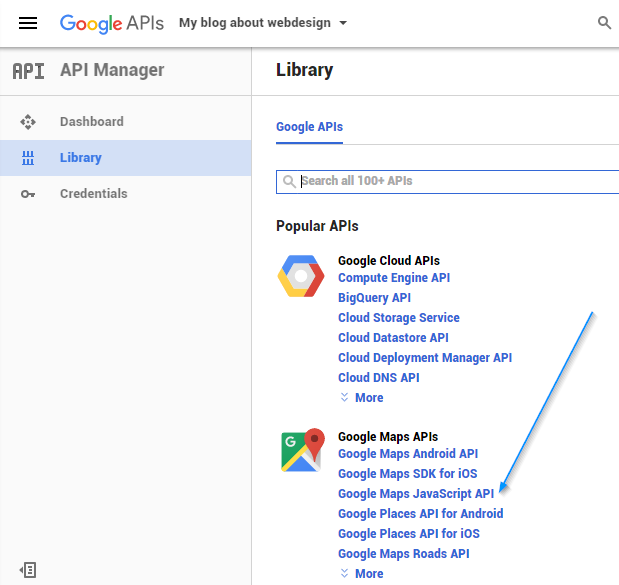Expand More under Google Cloud APIs

pos(362,398)
